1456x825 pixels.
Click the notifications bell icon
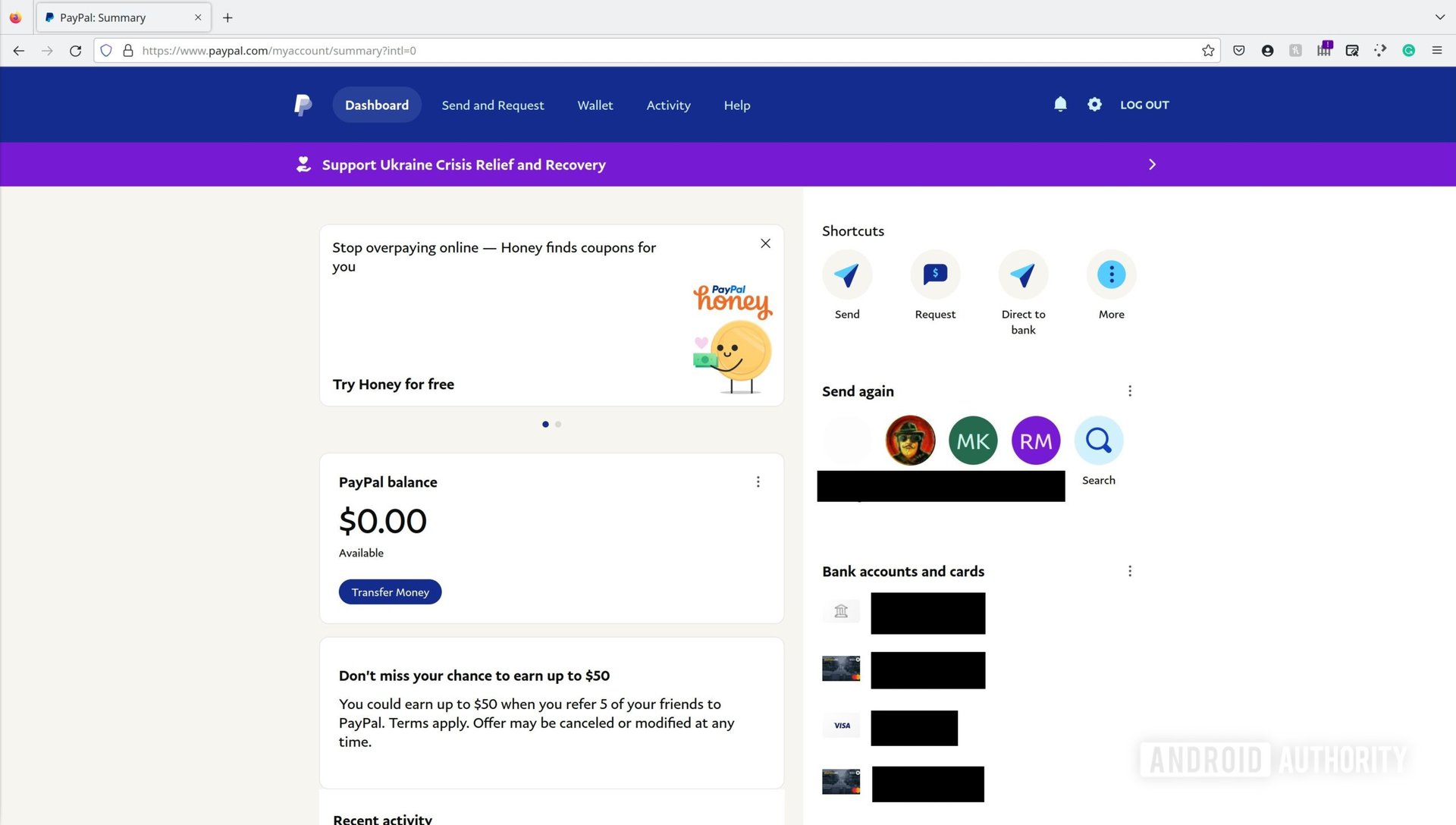(1060, 104)
